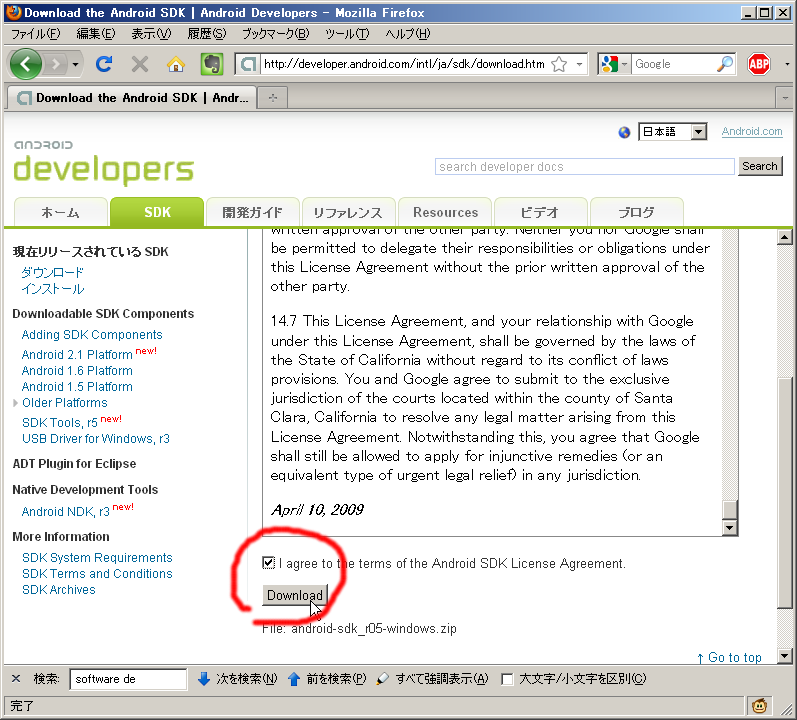Switch to the ブログ tab
This screenshot has width=797, height=720.
(x=636, y=212)
